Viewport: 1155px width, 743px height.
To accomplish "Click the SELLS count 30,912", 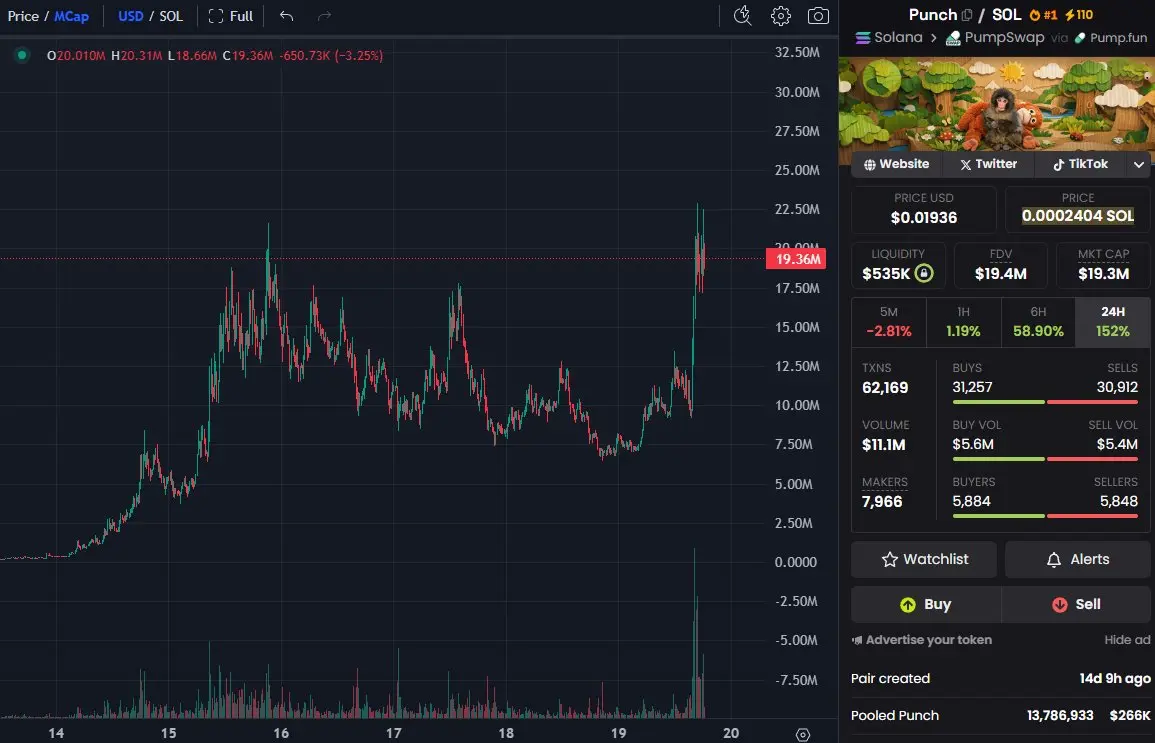I will click(1117, 387).
